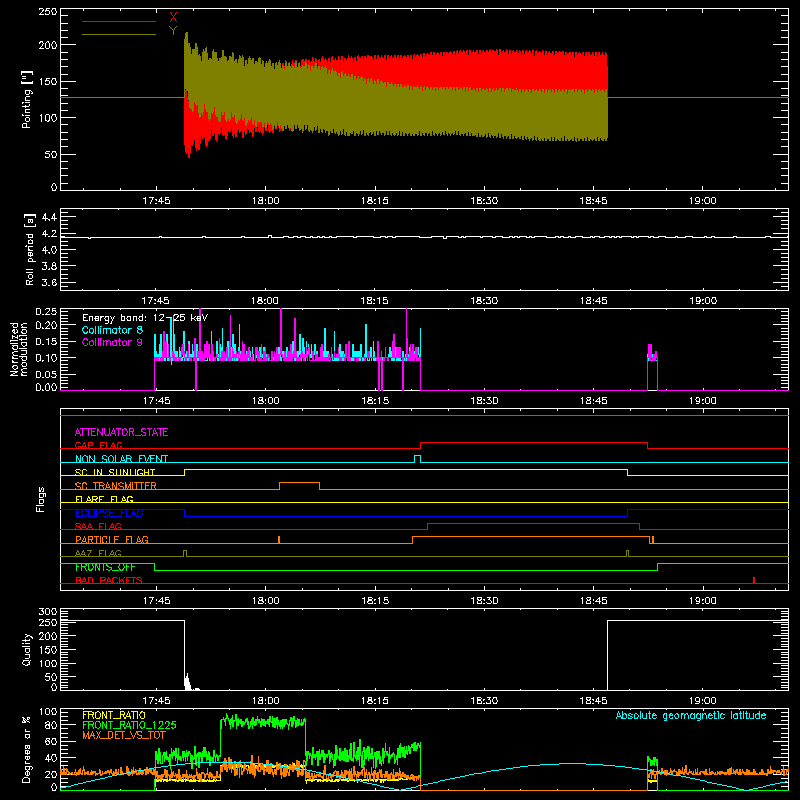Select the BAD_PACKETS flag label
This screenshot has width=800, height=800.
[109, 580]
